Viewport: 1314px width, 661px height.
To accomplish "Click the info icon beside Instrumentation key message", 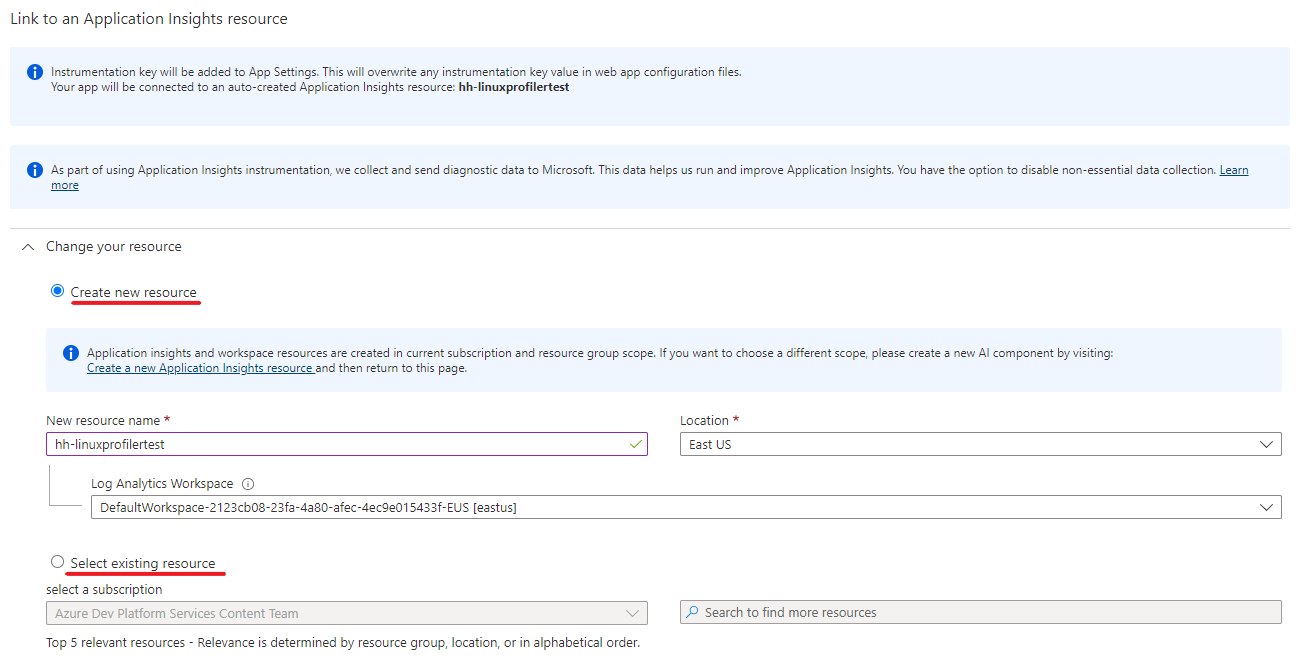I will [35, 72].
